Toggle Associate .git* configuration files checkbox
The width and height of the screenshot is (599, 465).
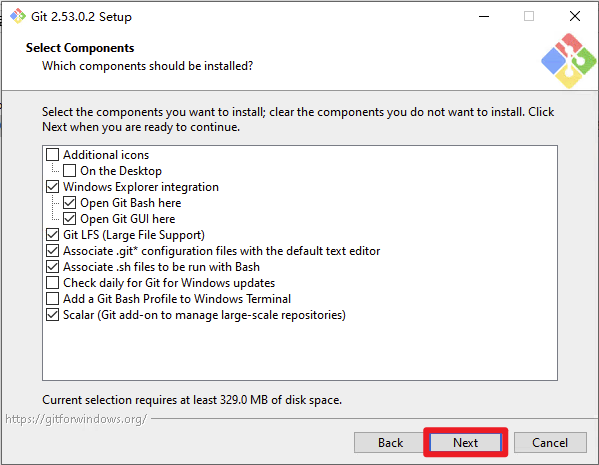[52, 251]
